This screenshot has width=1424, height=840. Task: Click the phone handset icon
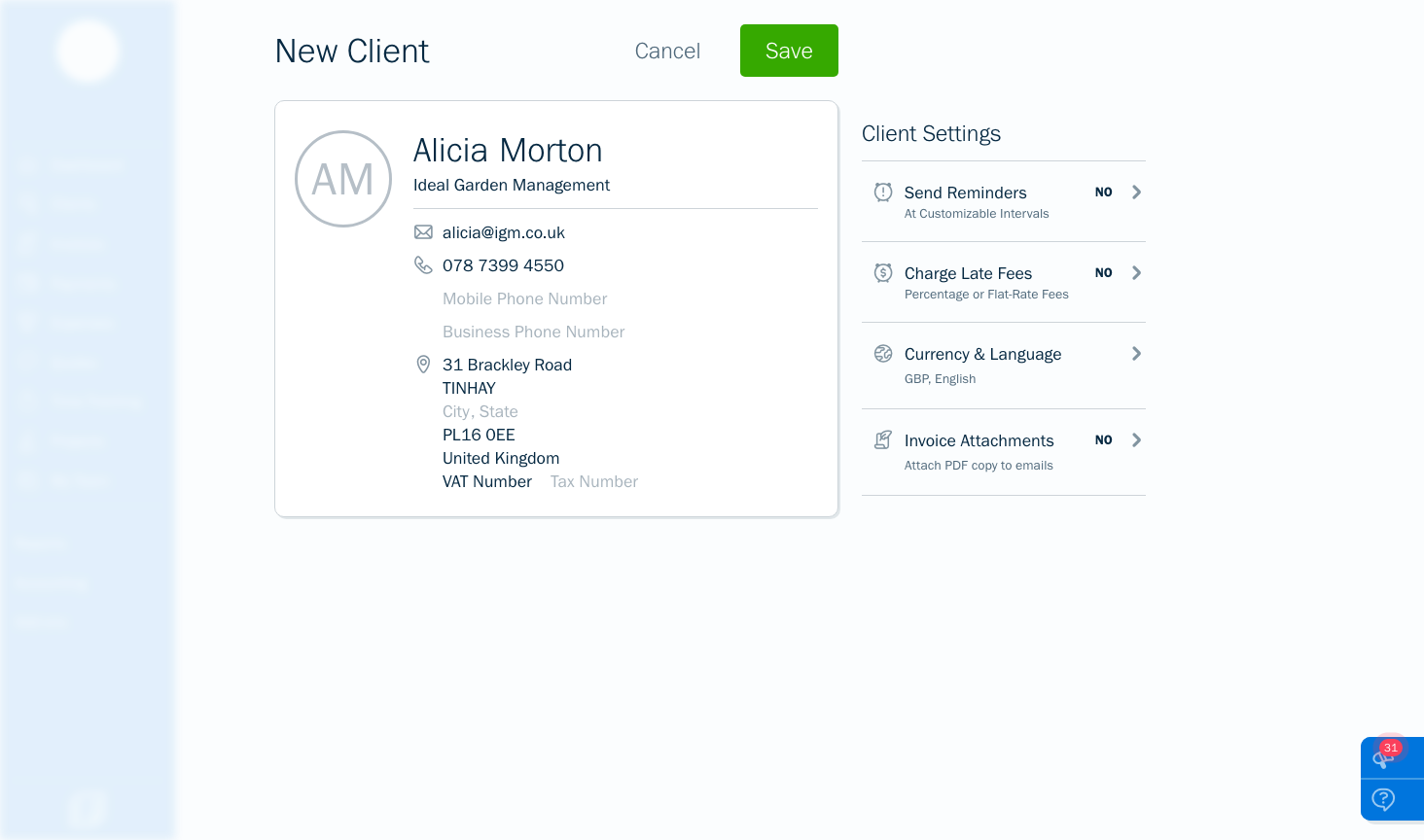(423, 265)
